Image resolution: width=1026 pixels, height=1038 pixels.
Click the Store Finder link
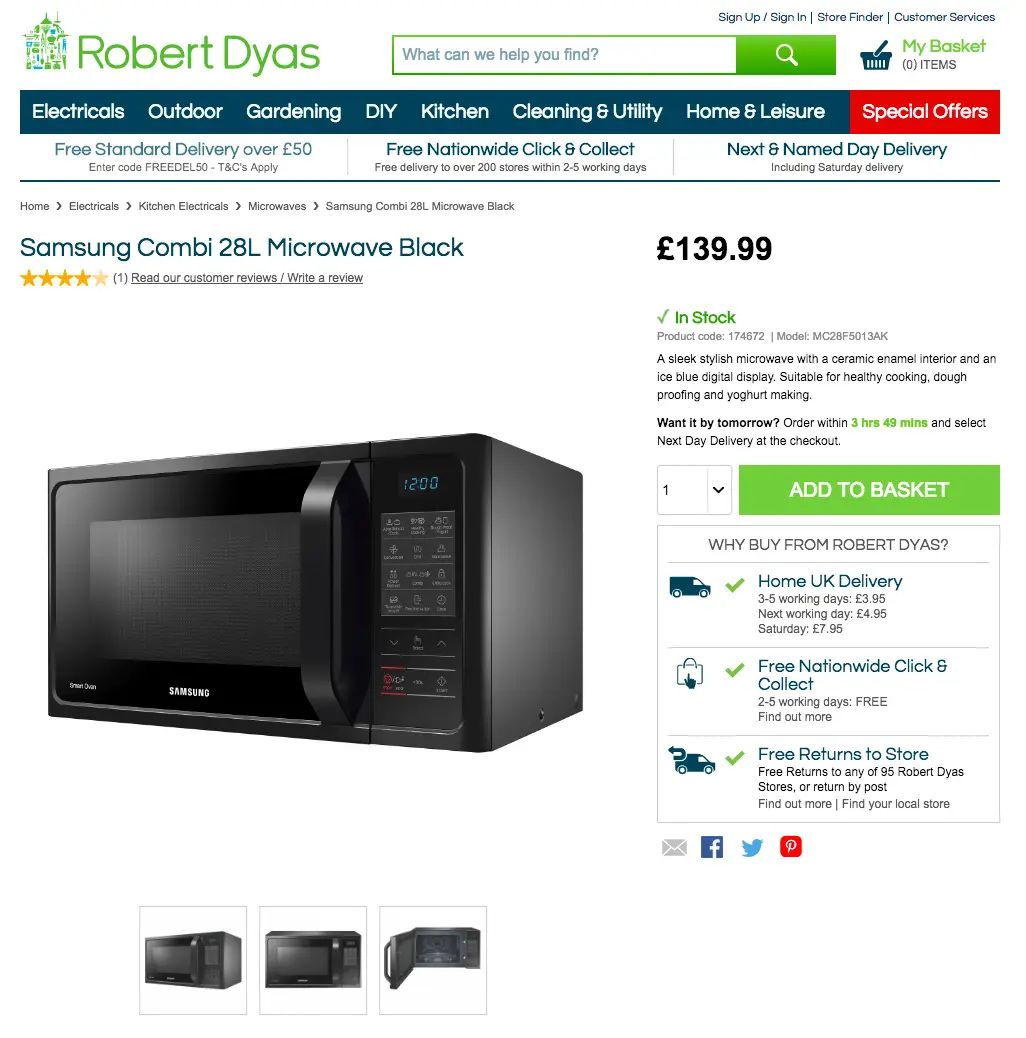[850, 17]
